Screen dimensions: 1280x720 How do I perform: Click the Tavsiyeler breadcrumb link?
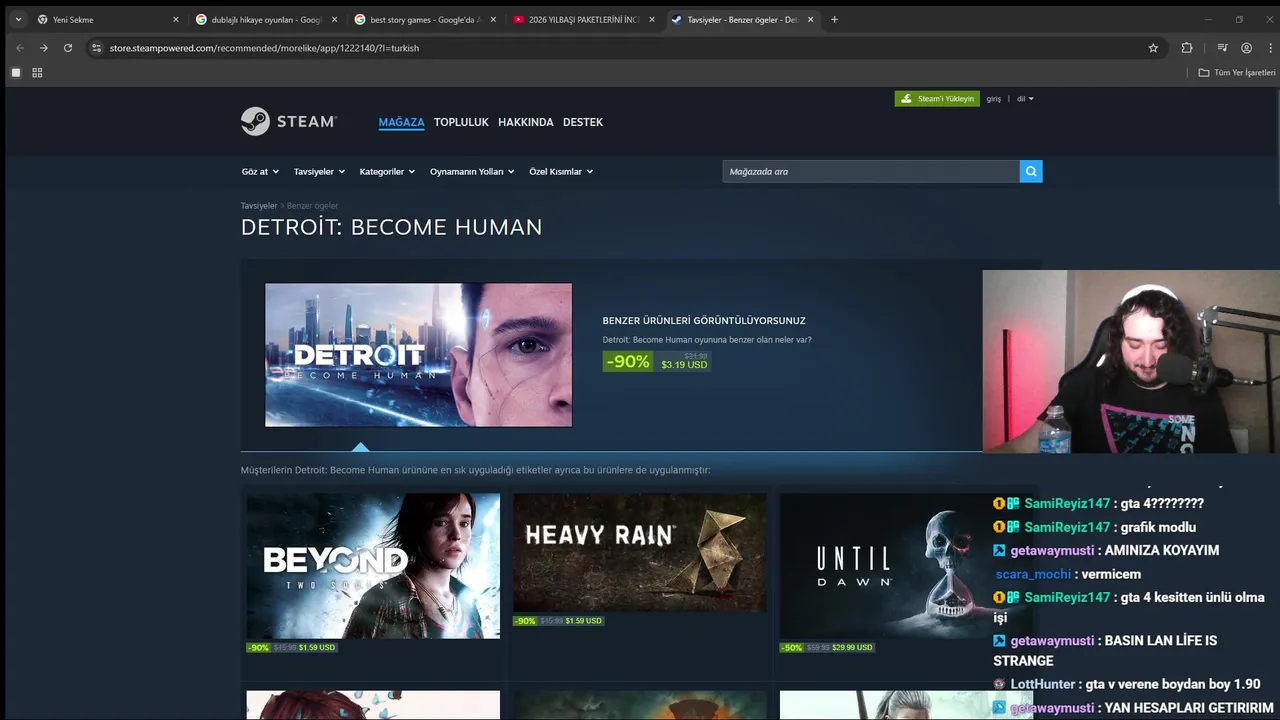pos(259,206)
